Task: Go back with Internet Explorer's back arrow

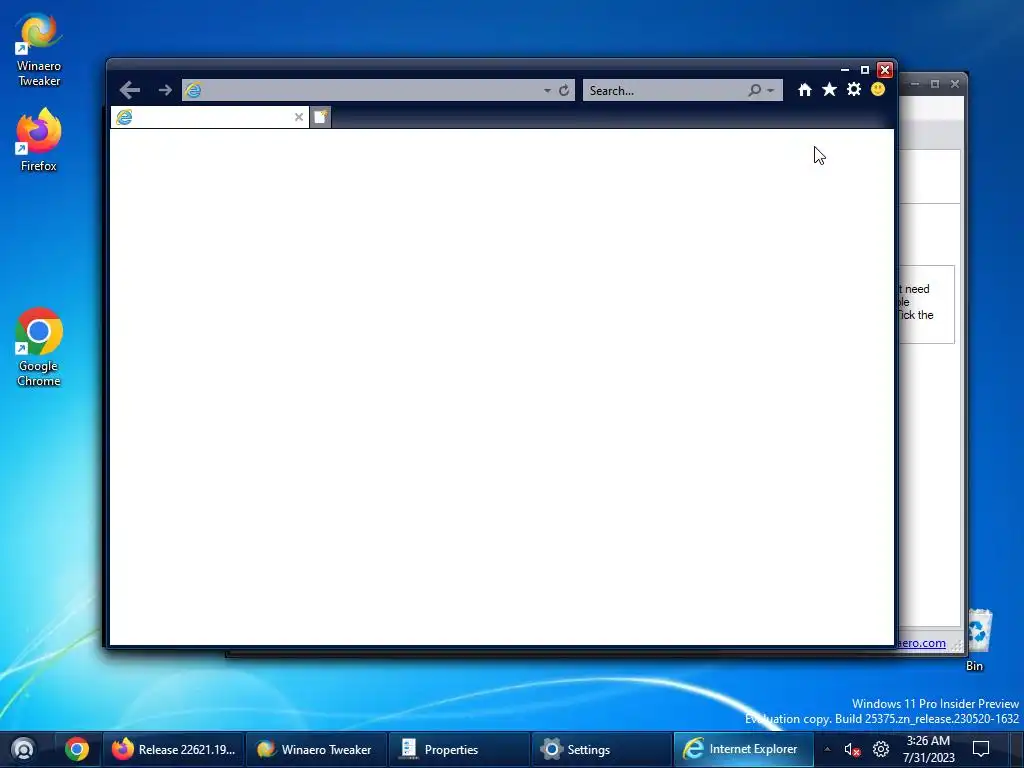Action: pos(130,90)
